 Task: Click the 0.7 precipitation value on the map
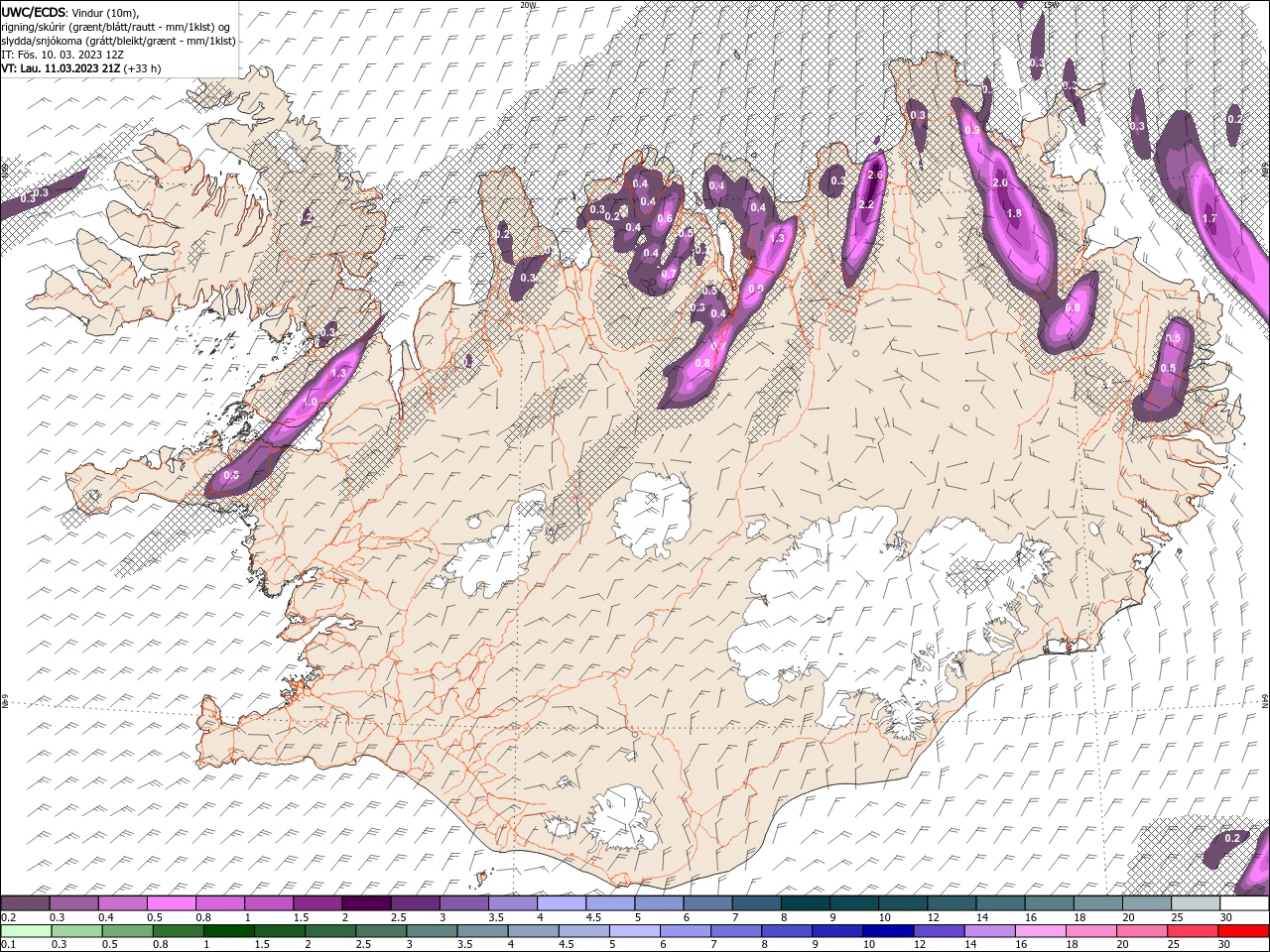pos(668,275)
